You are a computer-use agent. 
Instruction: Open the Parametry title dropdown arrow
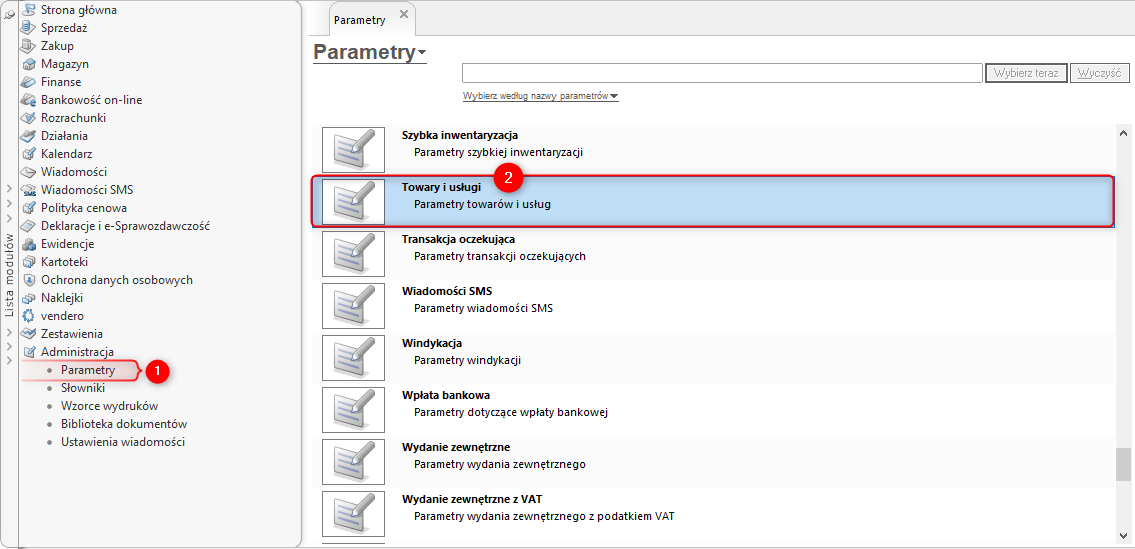422,52
